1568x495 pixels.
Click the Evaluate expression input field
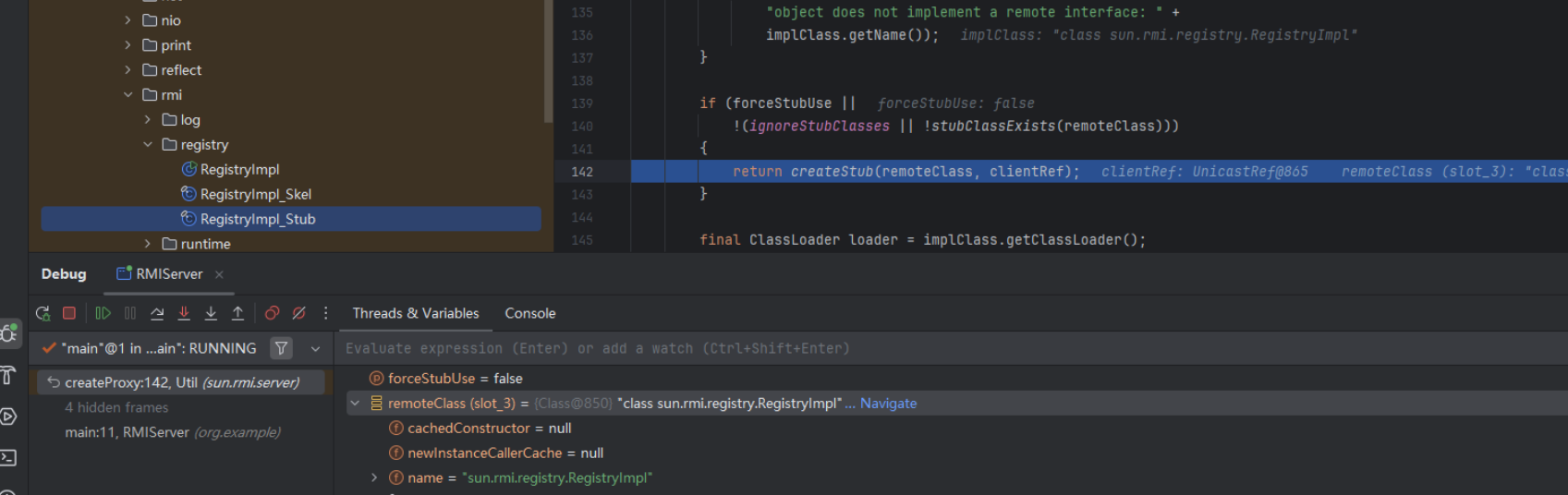coord(832,349)
